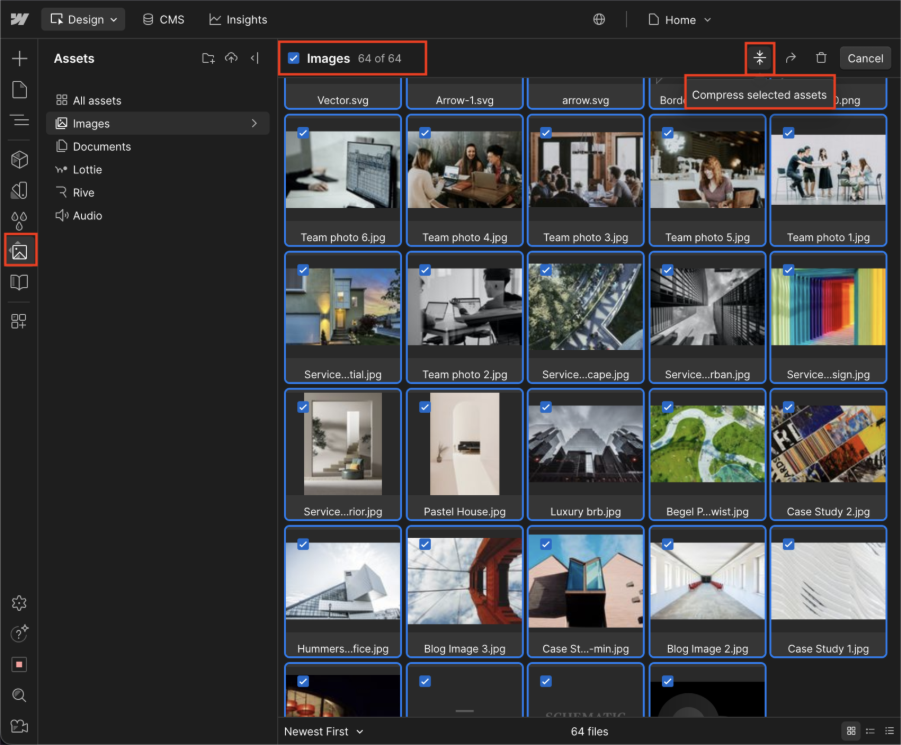Deselect the Team photo 6.jpg checkbox
The height and width of the screenshot is (745, 901).
[x=303, y=132]
